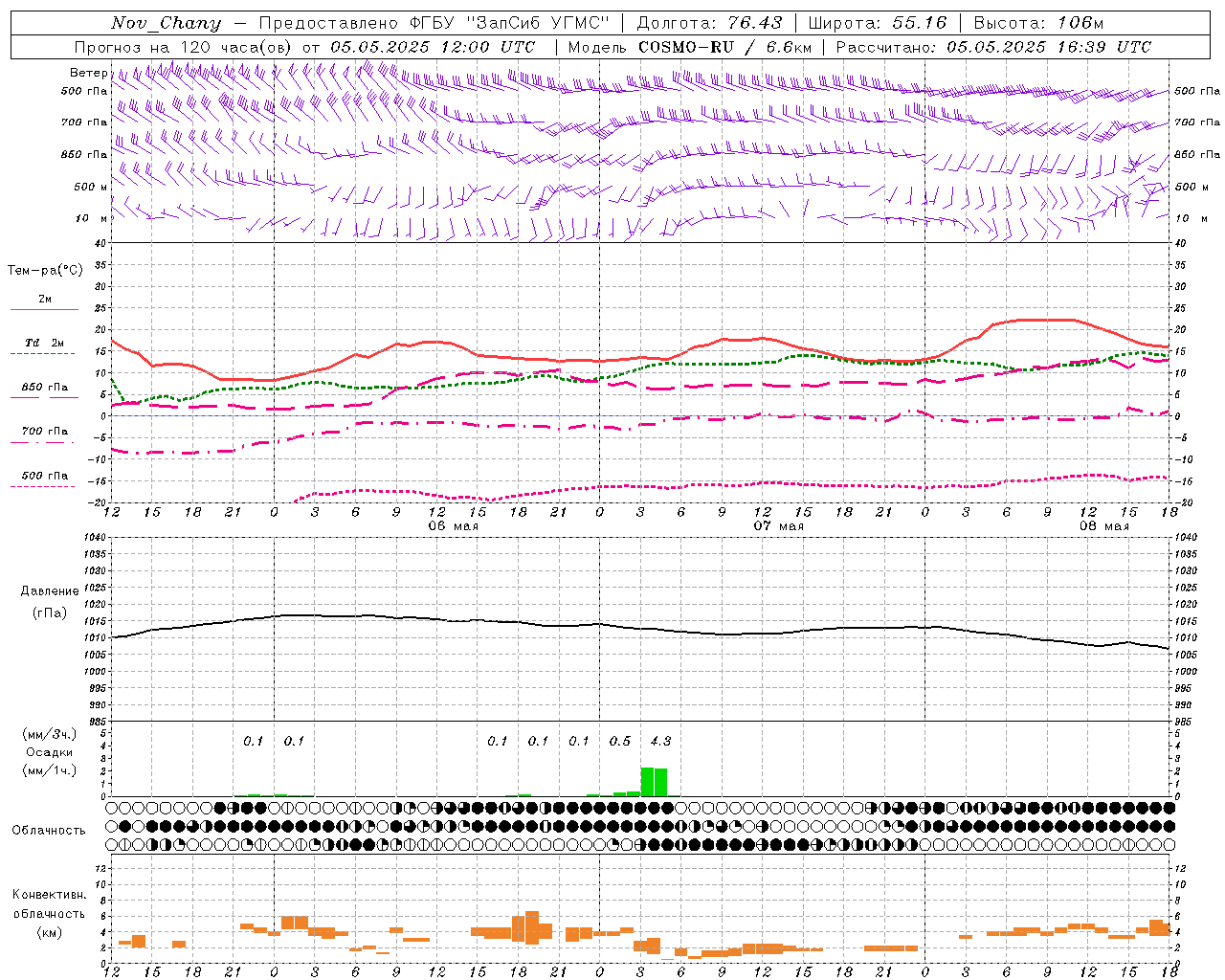
Task: Click the "Модель COSMO-RU / 6.6км" label
Action: click(x=690, y=47)
